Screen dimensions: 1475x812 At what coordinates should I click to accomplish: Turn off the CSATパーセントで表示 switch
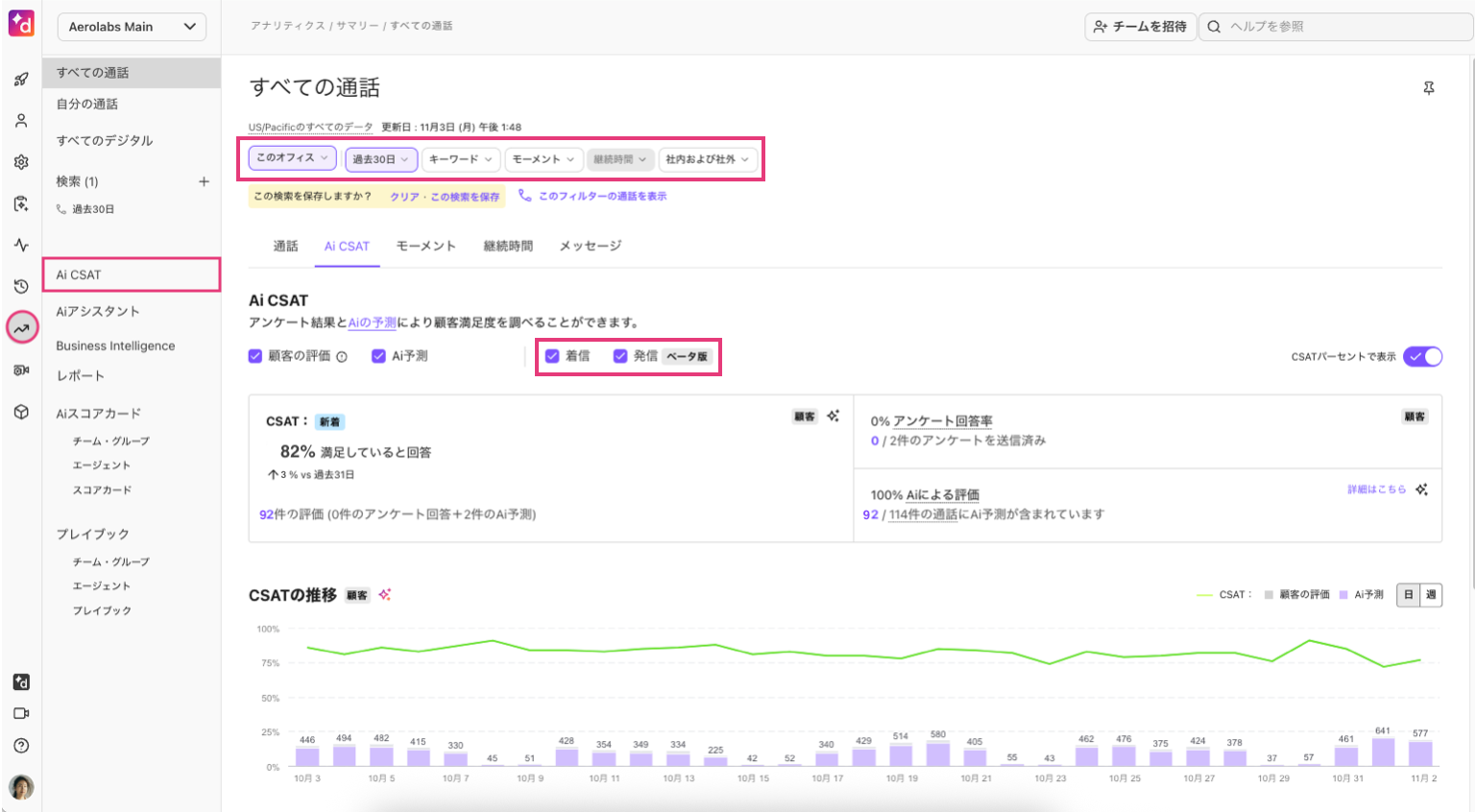pos(1422,357)
